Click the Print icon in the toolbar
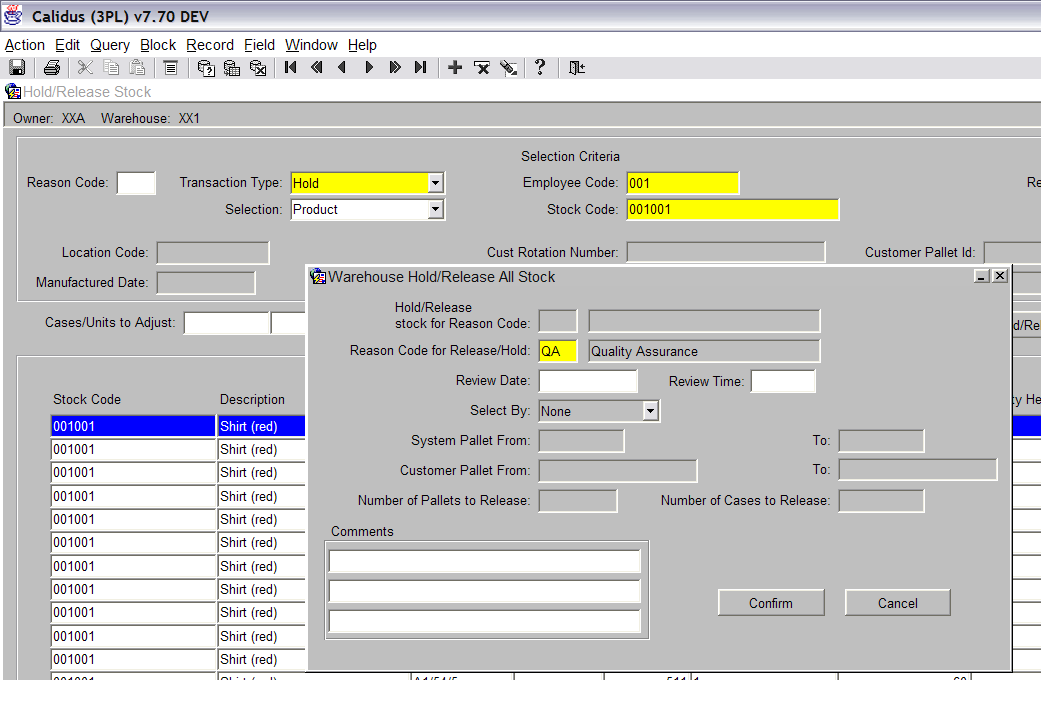The width and height of the screenshot is (1048, 701). click(x=51, y=67)
